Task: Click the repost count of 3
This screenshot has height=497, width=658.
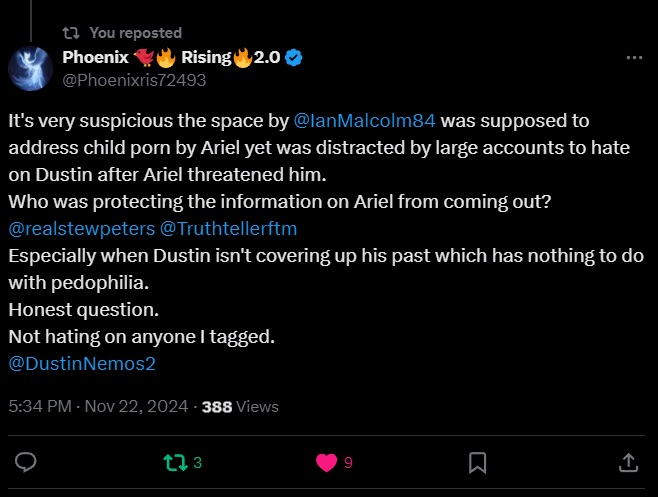Action: click(x=197, y=463)
